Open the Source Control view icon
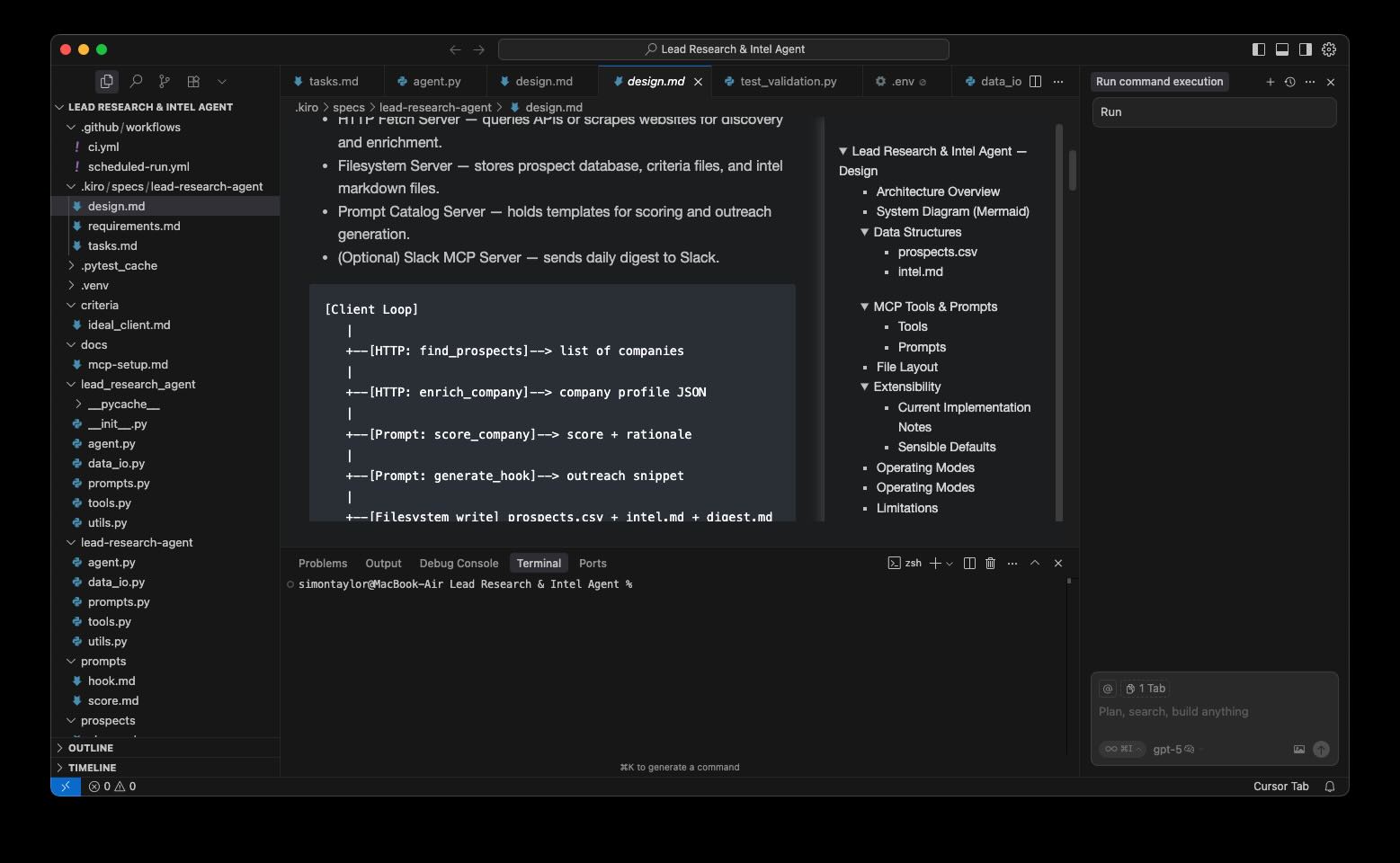This screenshot has height=863, width=1400. (x=164, y=81)
